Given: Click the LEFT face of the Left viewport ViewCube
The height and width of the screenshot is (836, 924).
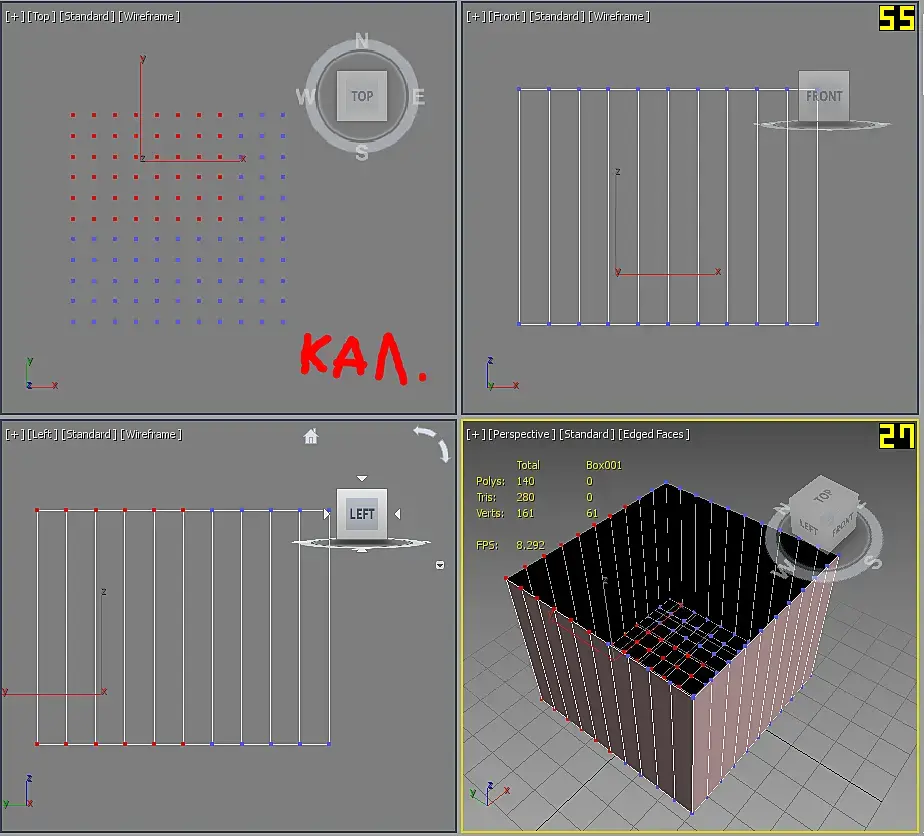Looking at the screenshot, I should click(362, 514).
